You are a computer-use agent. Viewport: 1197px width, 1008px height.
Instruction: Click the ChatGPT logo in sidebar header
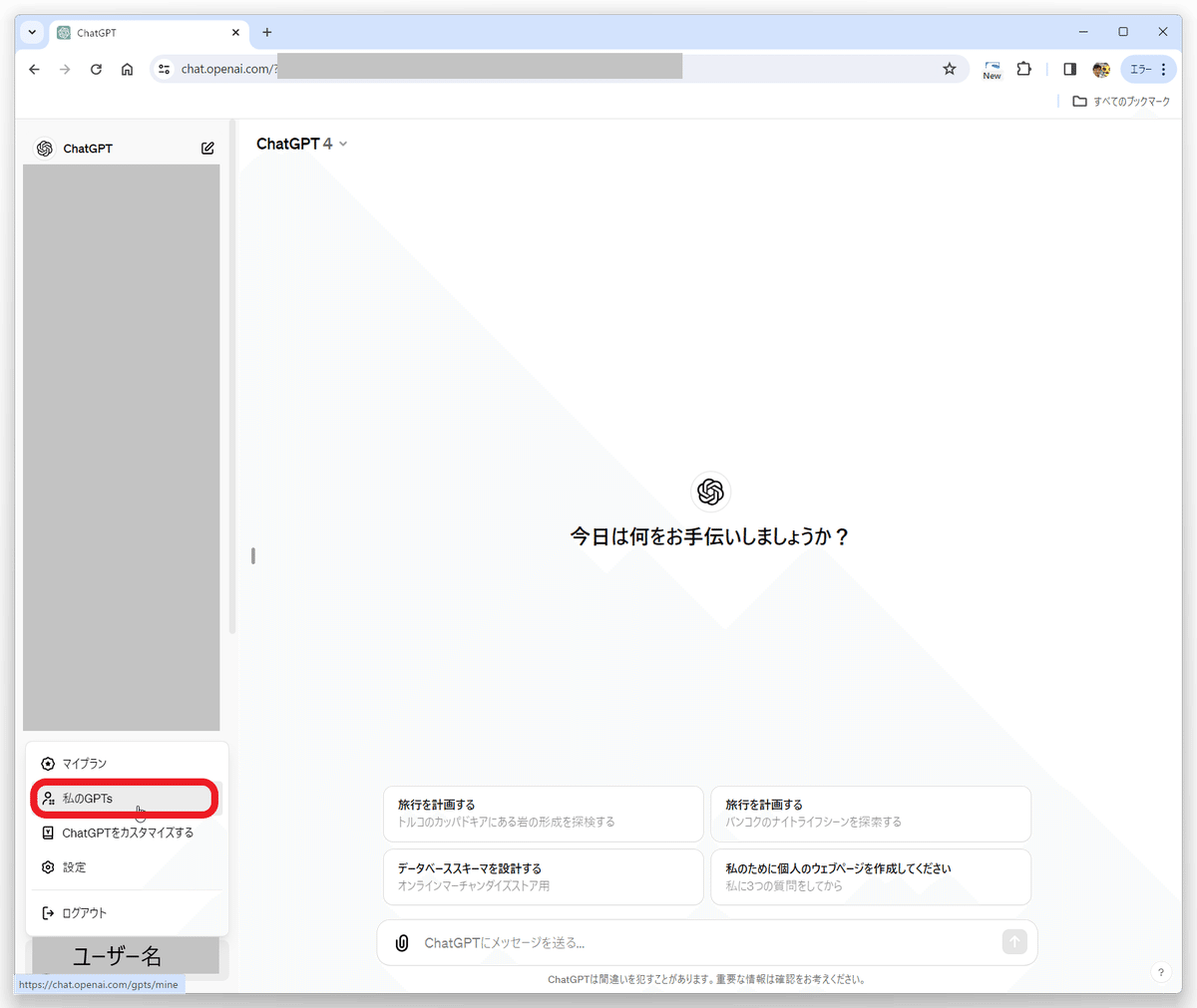[x=44, y=148]
